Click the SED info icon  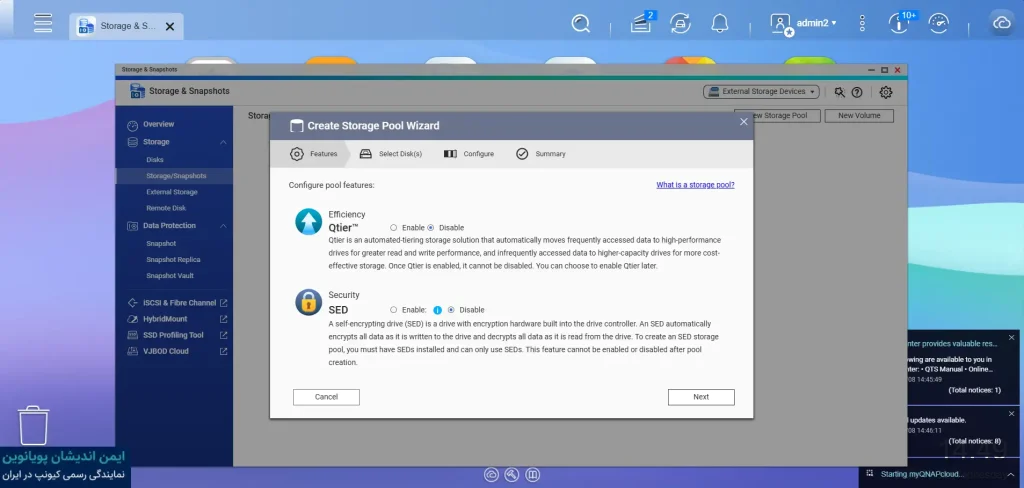click(438, 310)
